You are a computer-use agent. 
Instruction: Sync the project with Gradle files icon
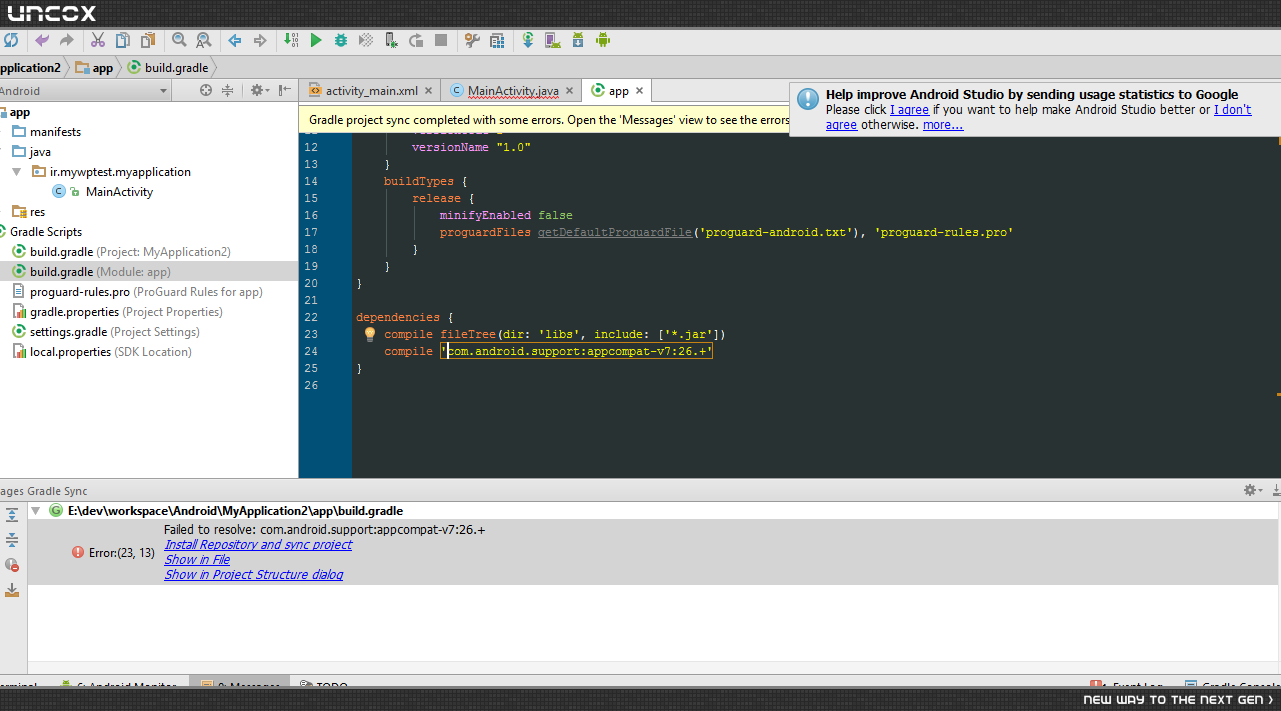(x=528, y=41)
